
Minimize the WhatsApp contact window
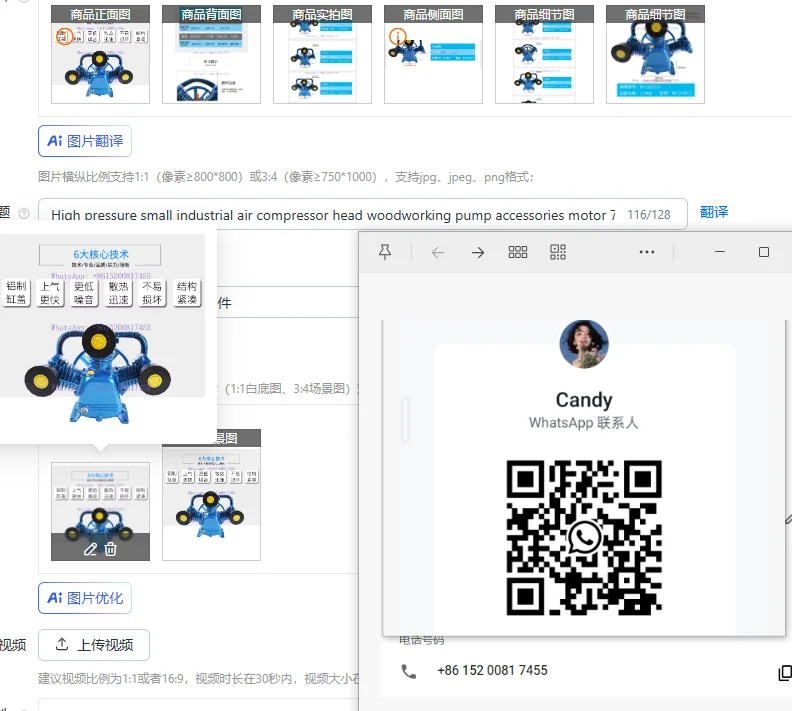tap(720, 251)
